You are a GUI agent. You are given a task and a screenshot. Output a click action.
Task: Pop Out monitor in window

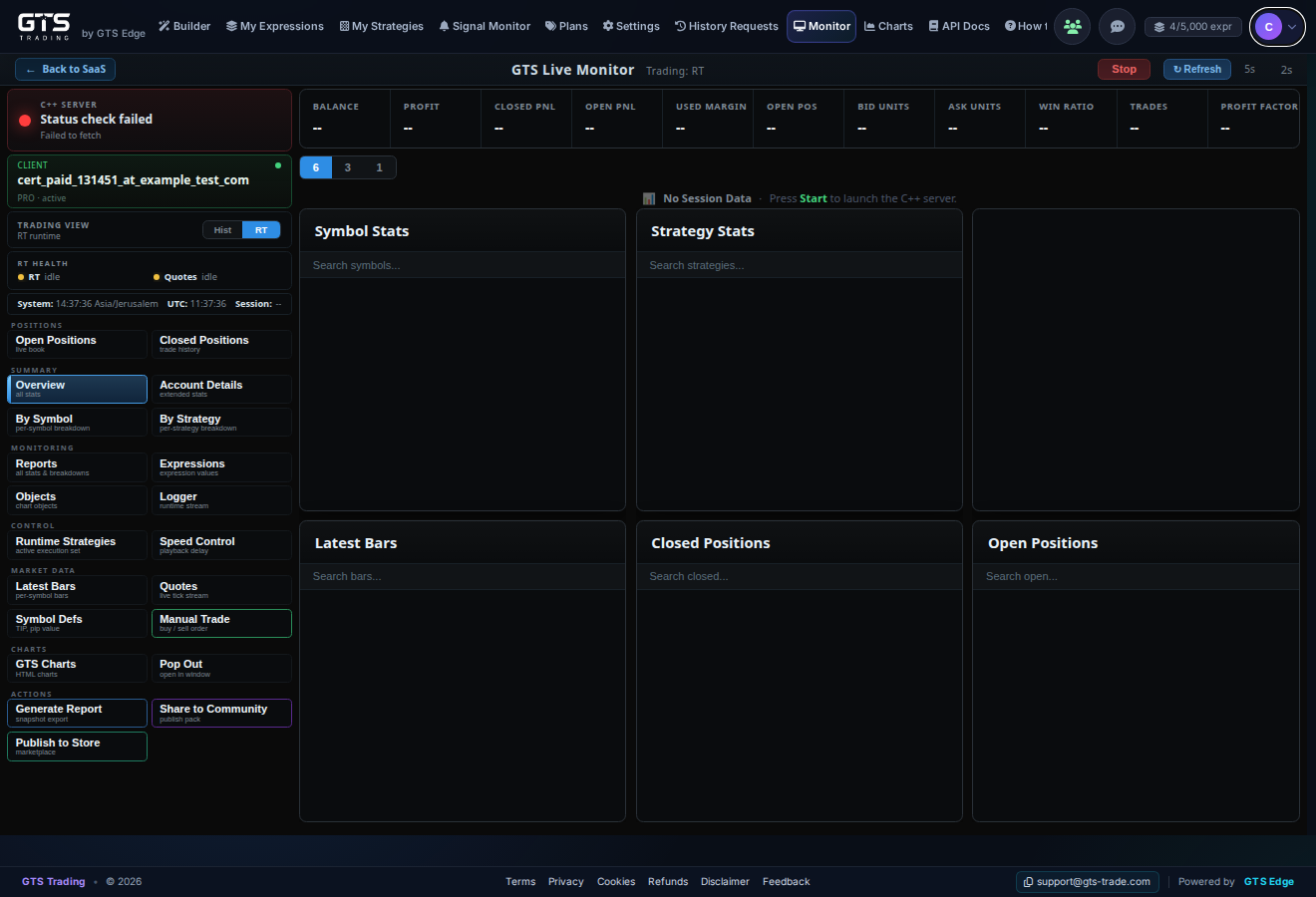point(221,668)
